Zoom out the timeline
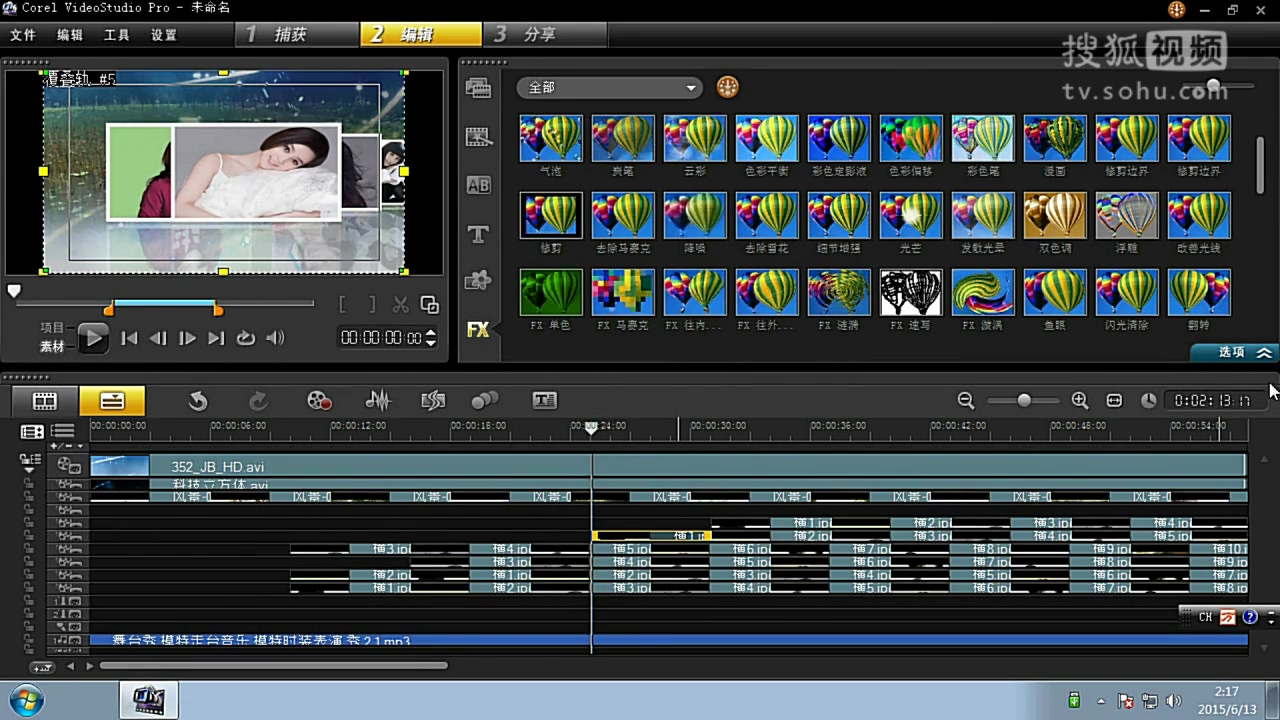The image size is (1280, 720). [x=966, y=400]
